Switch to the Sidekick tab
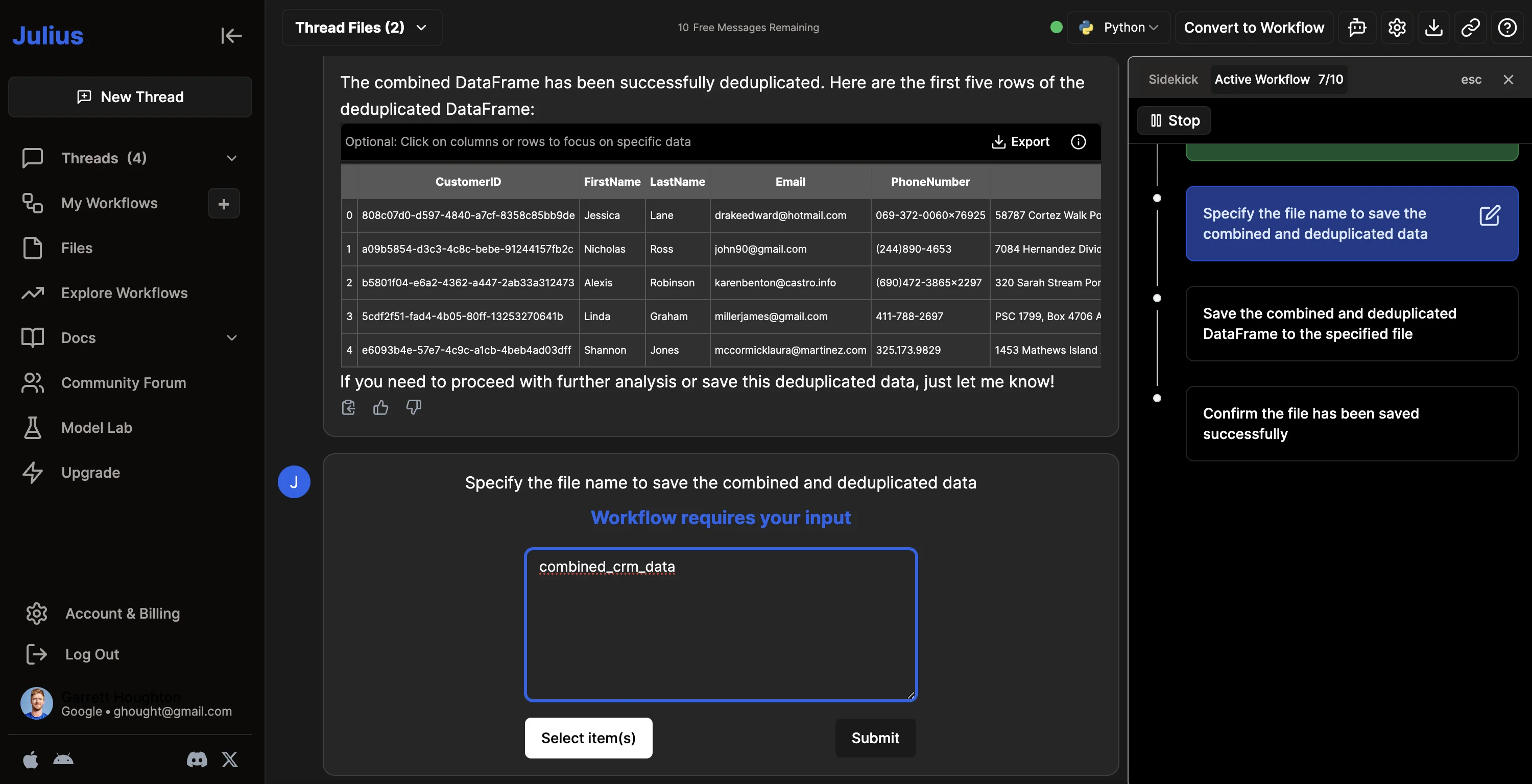1532x784 pixels. (x=1173, y=79)
